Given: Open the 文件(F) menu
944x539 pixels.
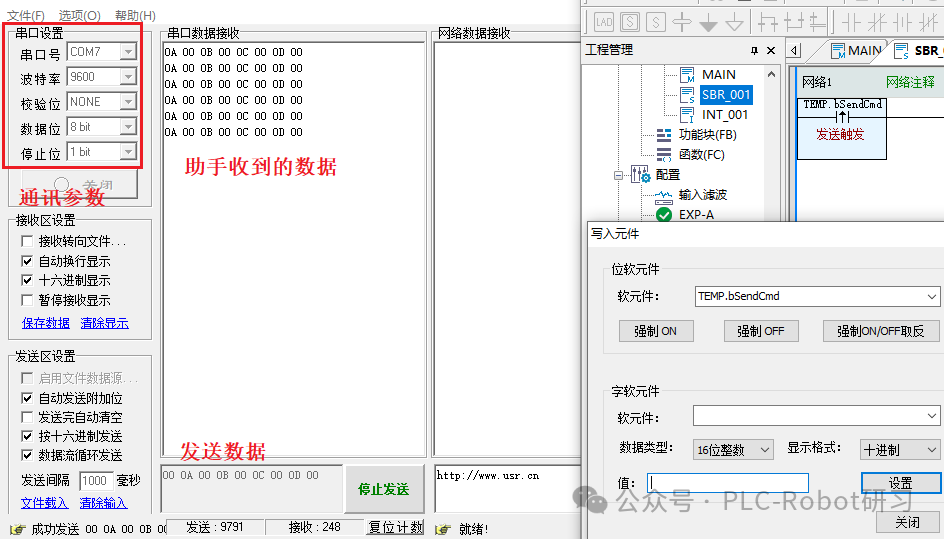Looking at the screenshot, I should point(25,15).
